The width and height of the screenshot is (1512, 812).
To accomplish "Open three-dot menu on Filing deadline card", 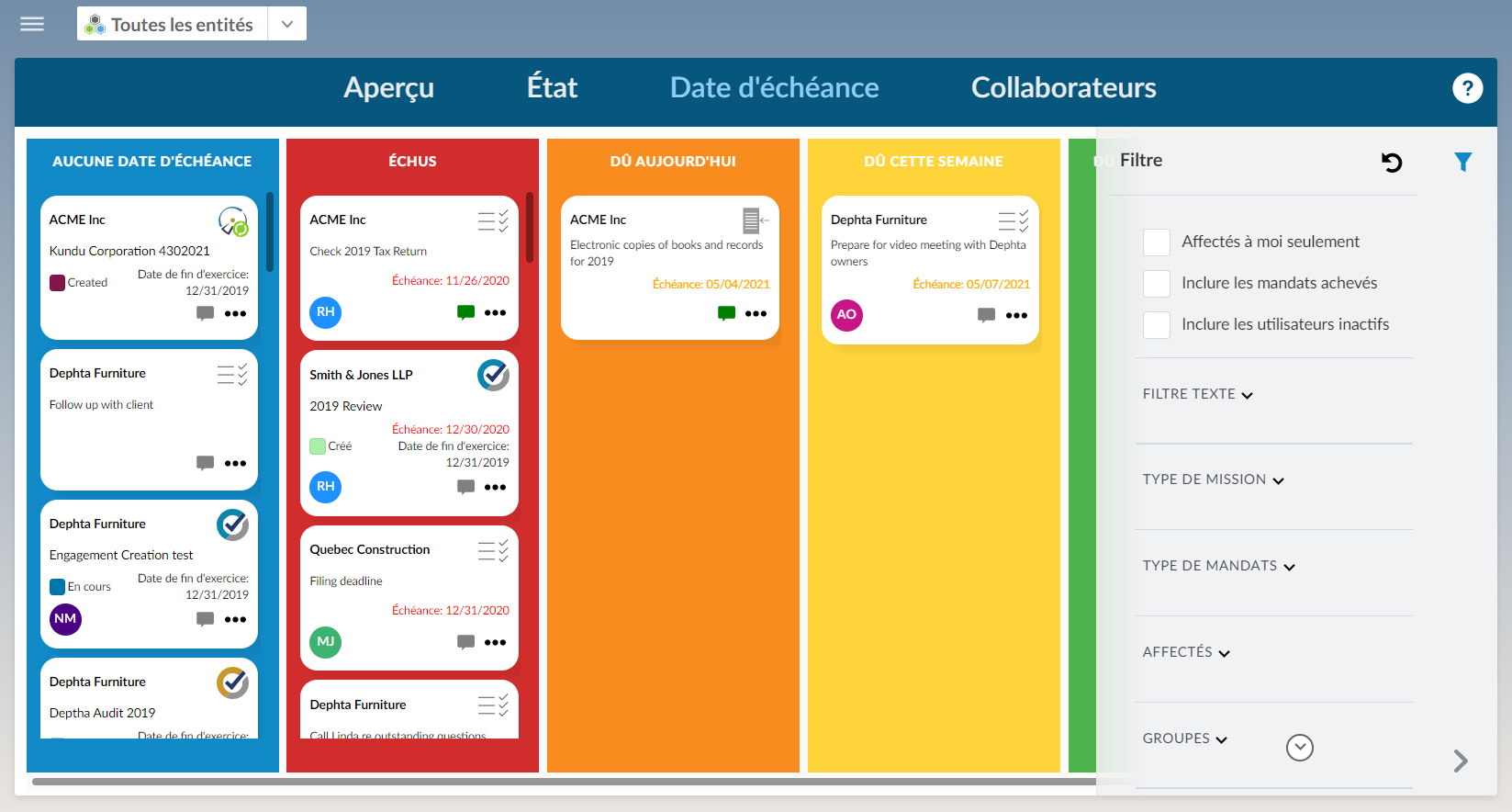I will 495,642.
